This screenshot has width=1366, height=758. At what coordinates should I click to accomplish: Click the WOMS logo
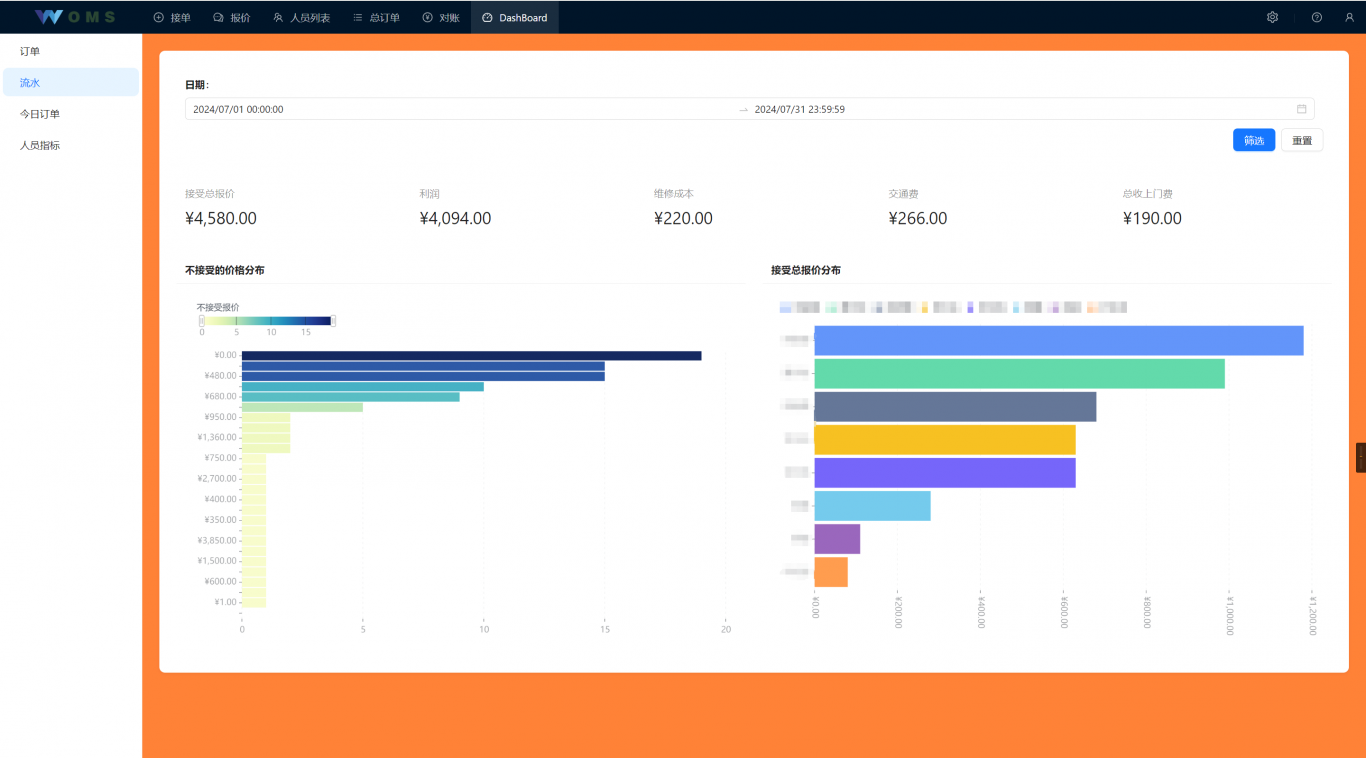pyautogui.click(x=75, y=17)
